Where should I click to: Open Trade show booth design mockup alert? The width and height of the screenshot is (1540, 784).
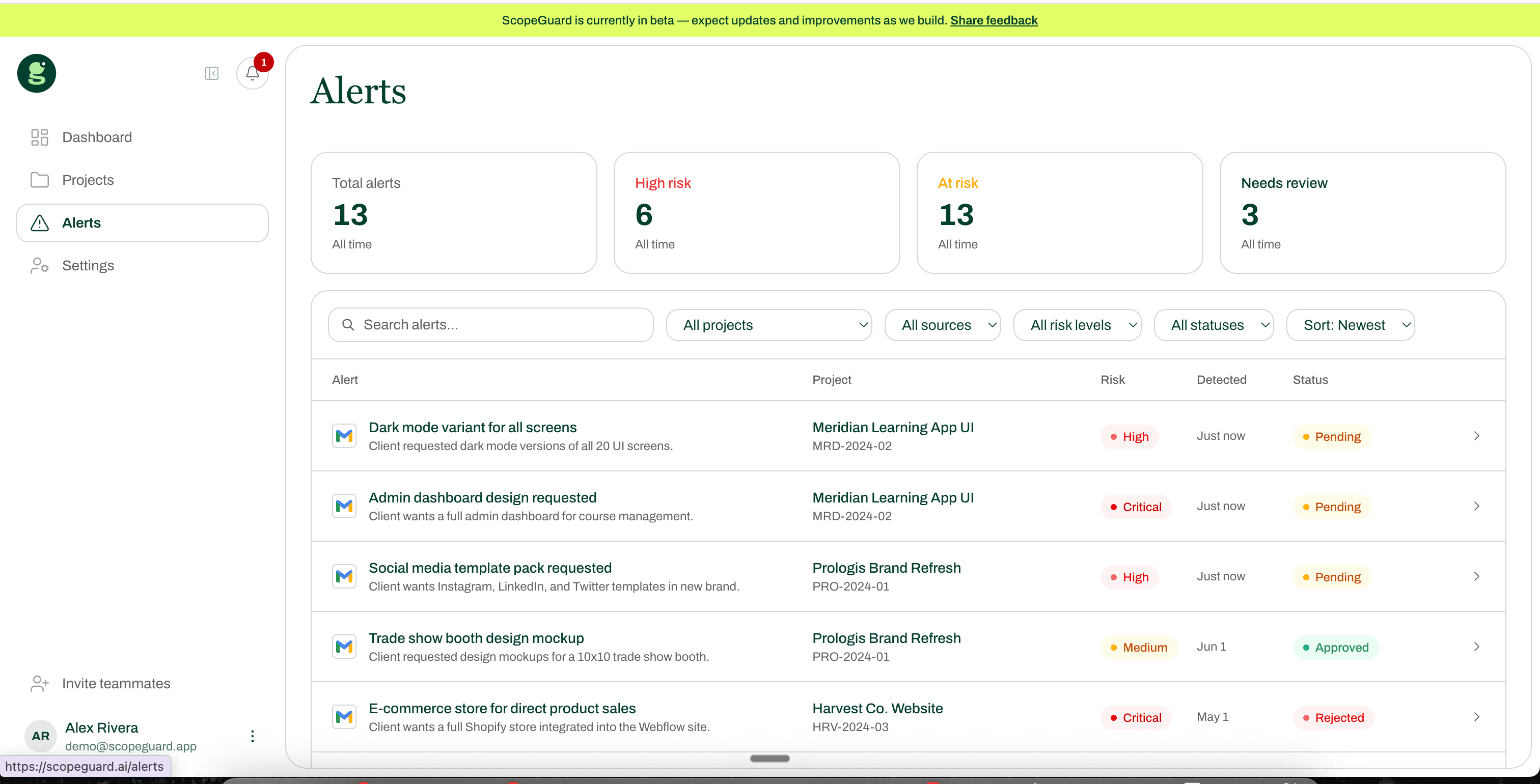click(x=476, y=638)
